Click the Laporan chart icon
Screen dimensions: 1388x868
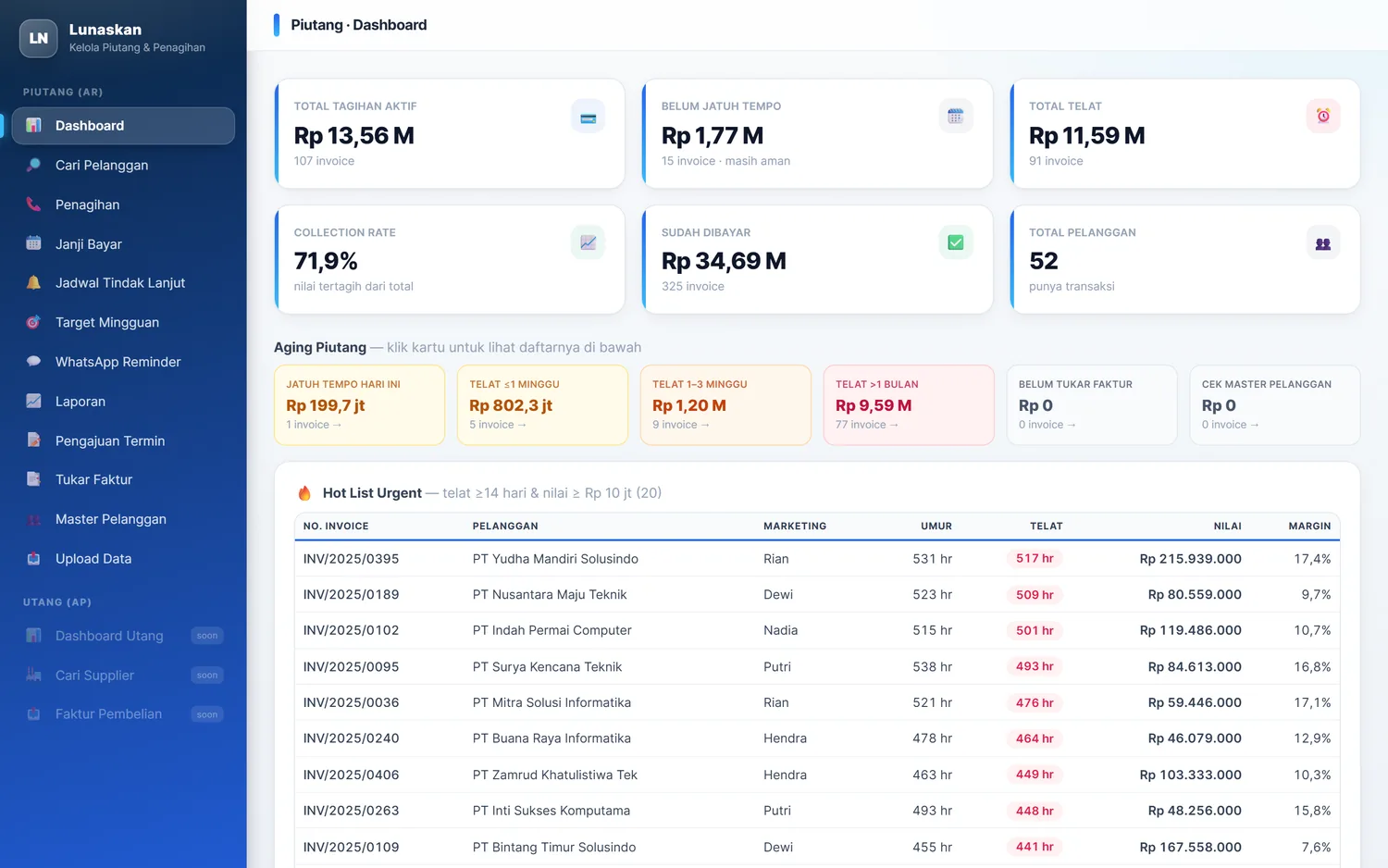pos(33,401)
